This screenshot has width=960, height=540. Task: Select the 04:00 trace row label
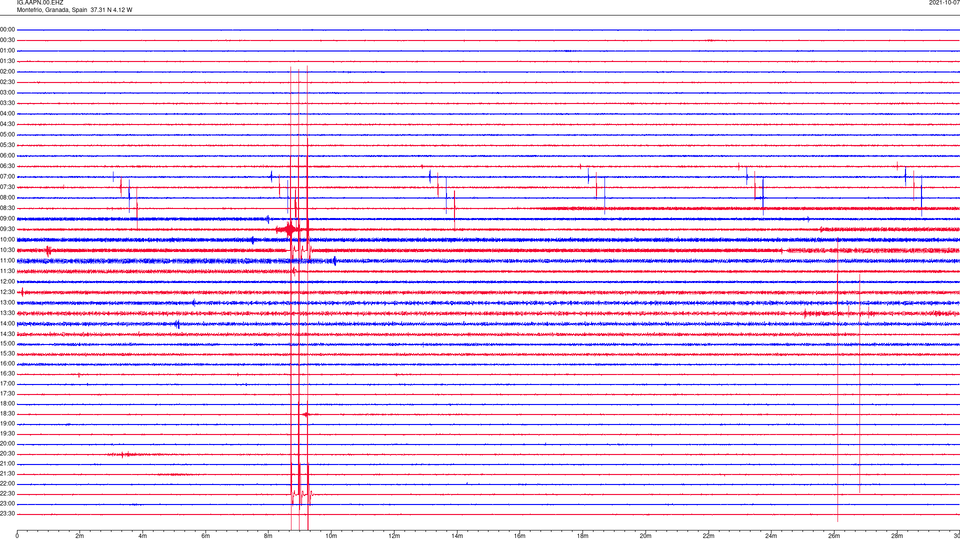(x=7, y=113)
